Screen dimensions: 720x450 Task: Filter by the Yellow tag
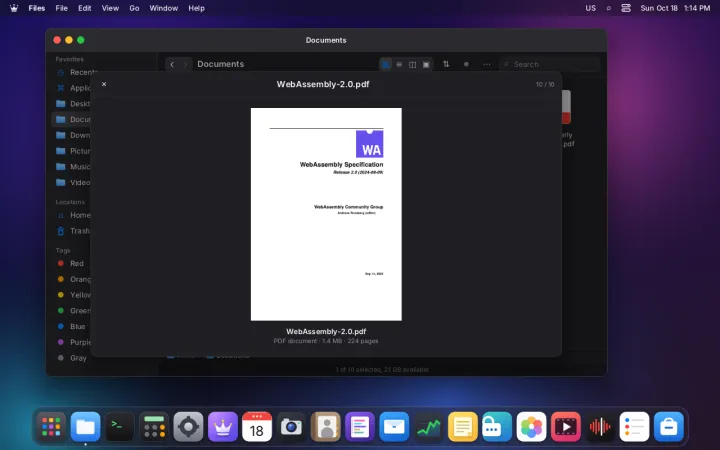point(73,295)
